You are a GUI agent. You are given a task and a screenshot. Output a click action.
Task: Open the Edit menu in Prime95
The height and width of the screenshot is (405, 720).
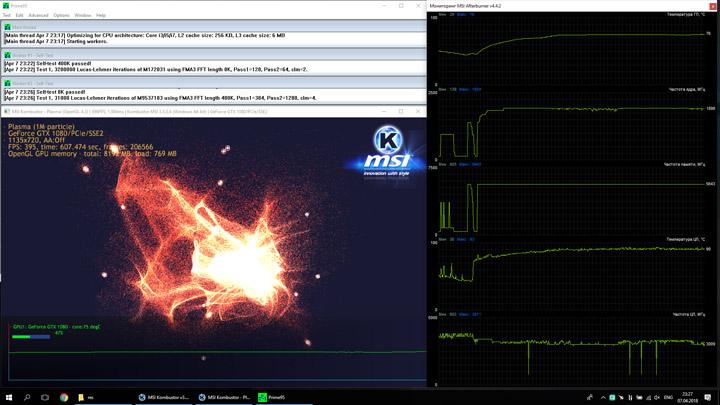[x=19, y=15]
